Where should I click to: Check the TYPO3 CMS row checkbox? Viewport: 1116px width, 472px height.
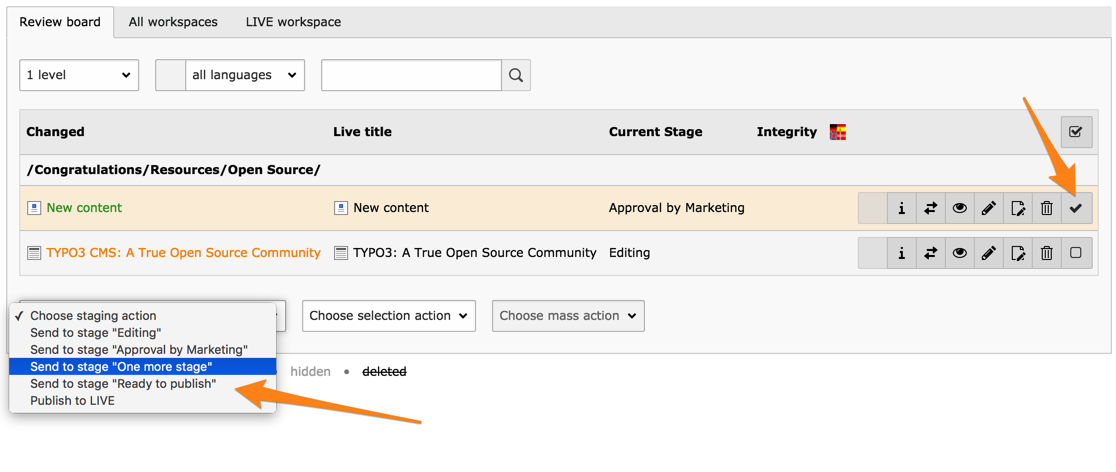click(1076, 253)
